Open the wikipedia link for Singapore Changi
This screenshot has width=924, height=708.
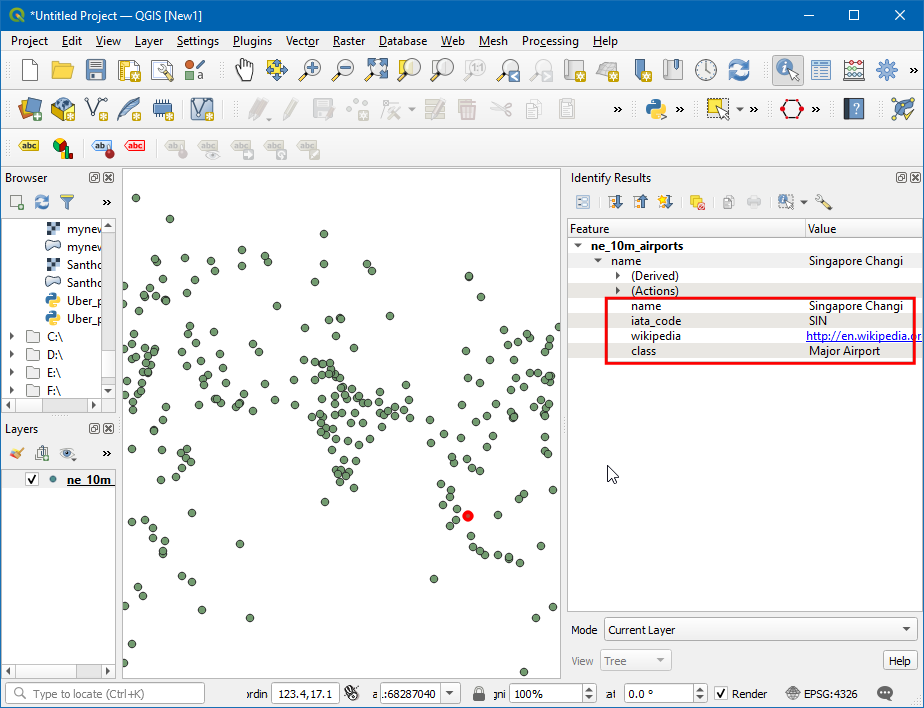(x=862, y=336)
